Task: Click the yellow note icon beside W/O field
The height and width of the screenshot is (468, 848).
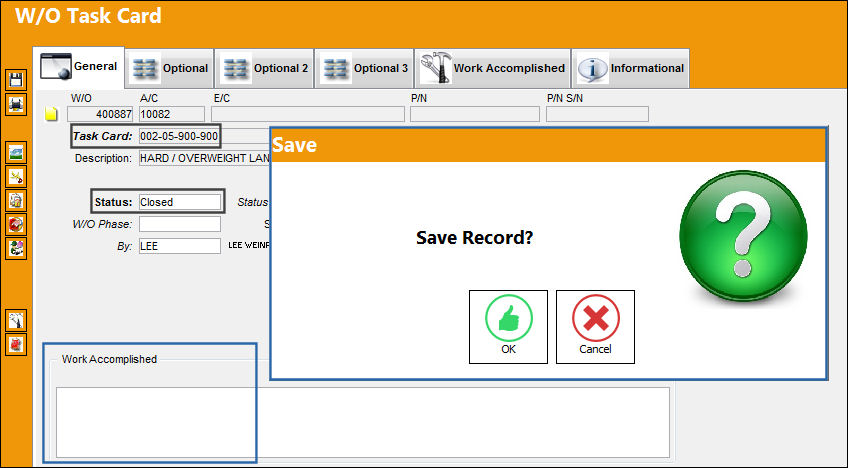Action: 51,114
